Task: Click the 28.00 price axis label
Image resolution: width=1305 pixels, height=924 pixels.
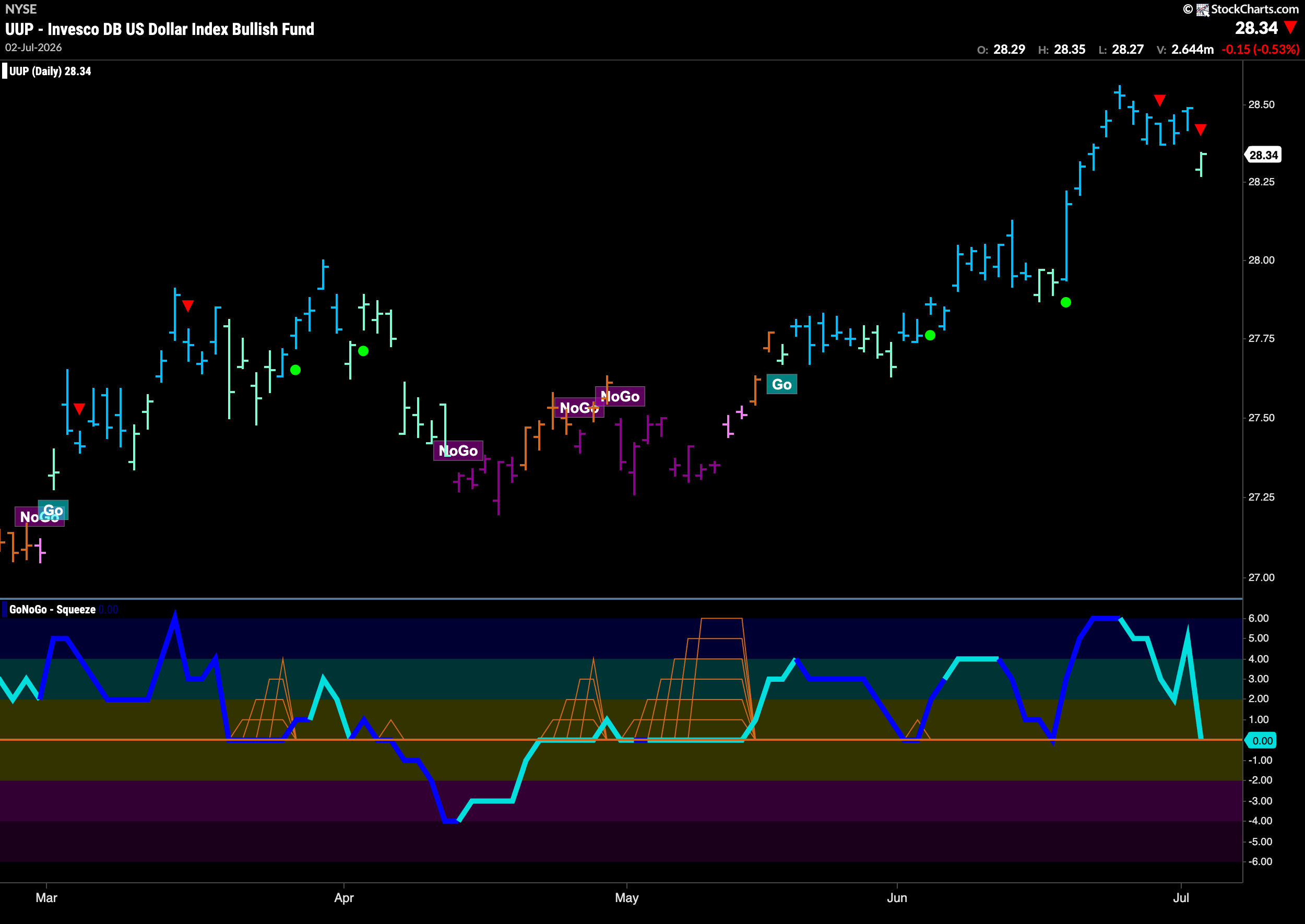Action: pyautogui.click(x=1261, y=260)
